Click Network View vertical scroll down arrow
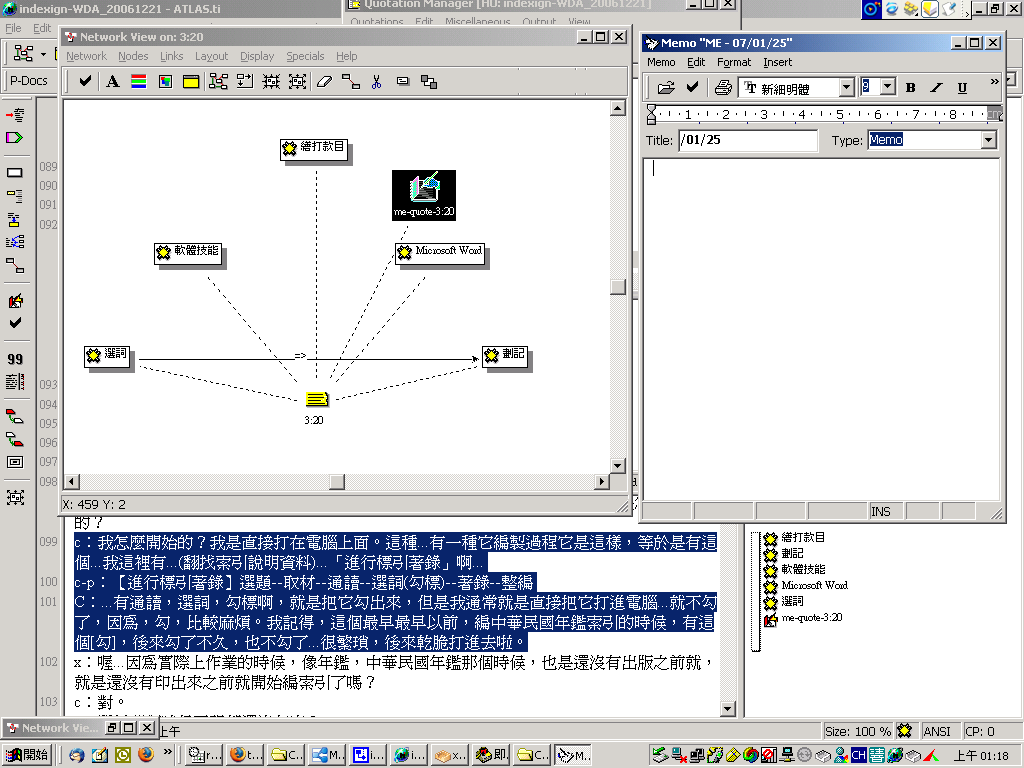The height and width of the screenshot is (768, 1024). tap(618, 466)
